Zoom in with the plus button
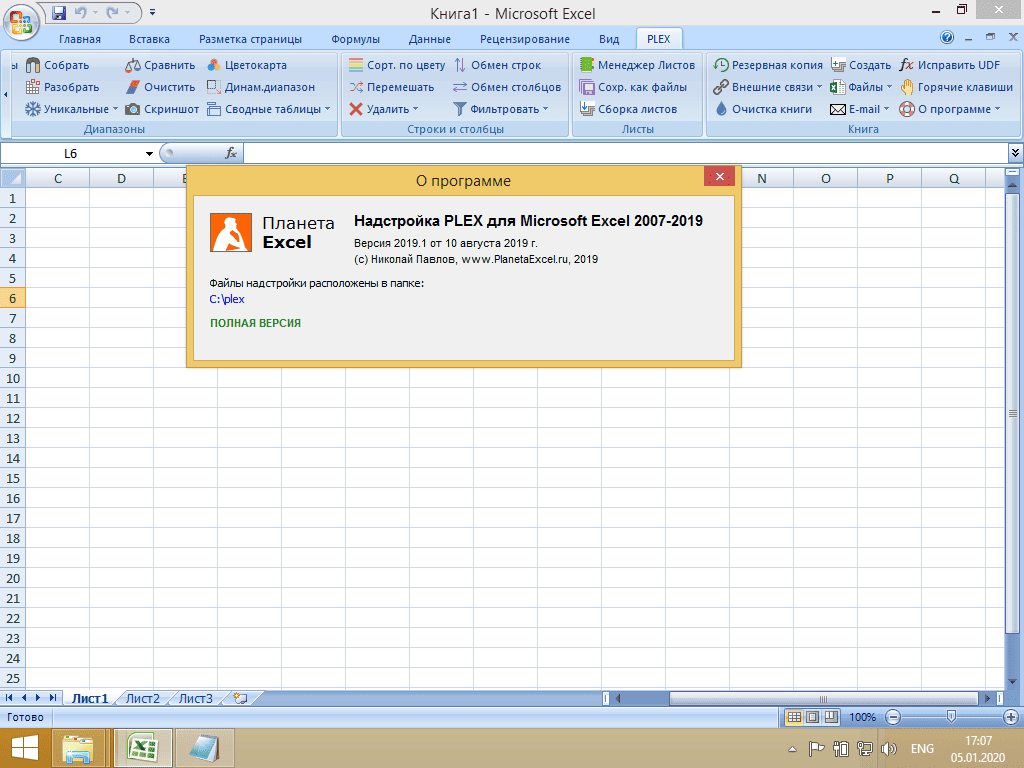 coord(1010,717)
